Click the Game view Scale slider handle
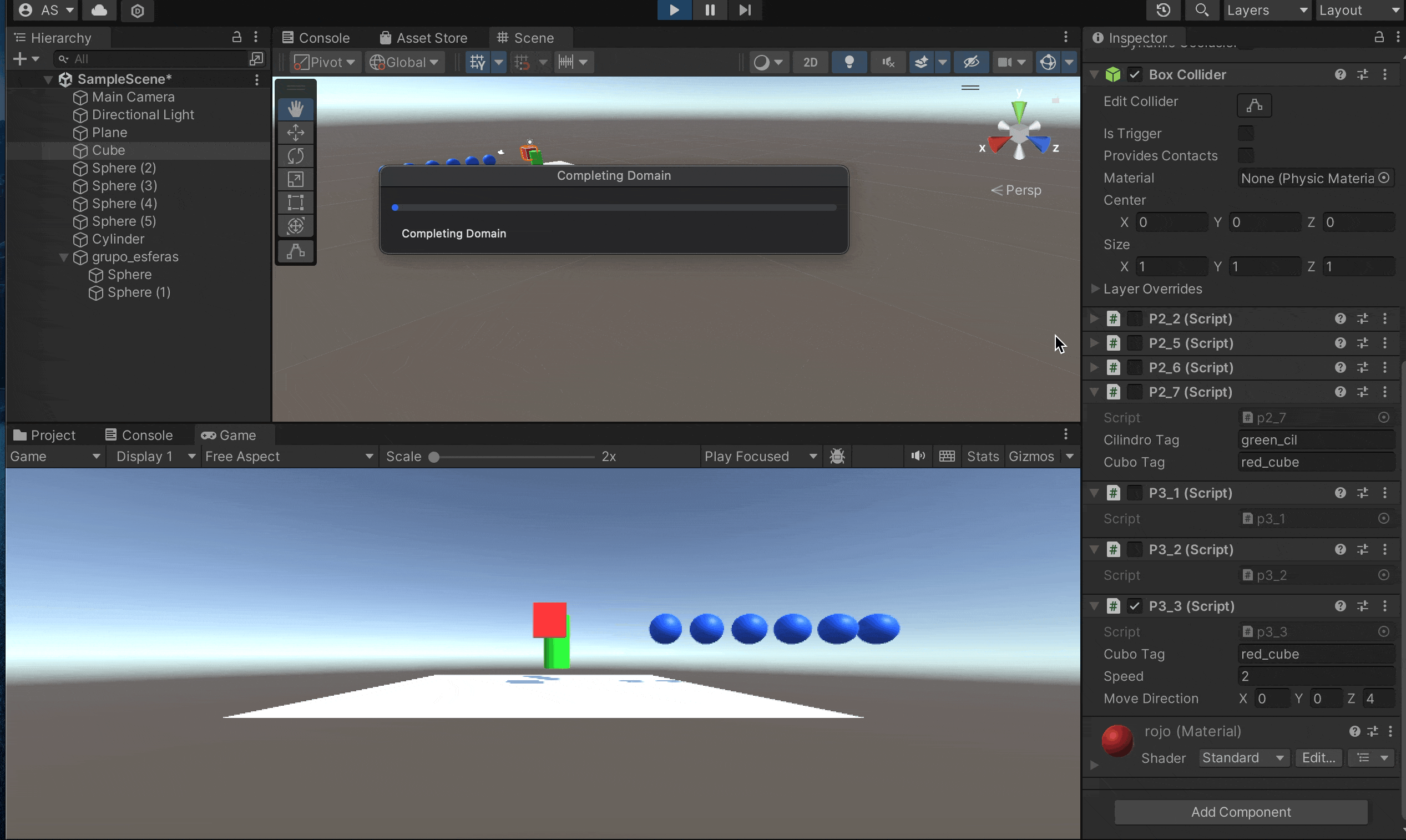The width and height of the screenshot is (1406, 840). [434, 457]
